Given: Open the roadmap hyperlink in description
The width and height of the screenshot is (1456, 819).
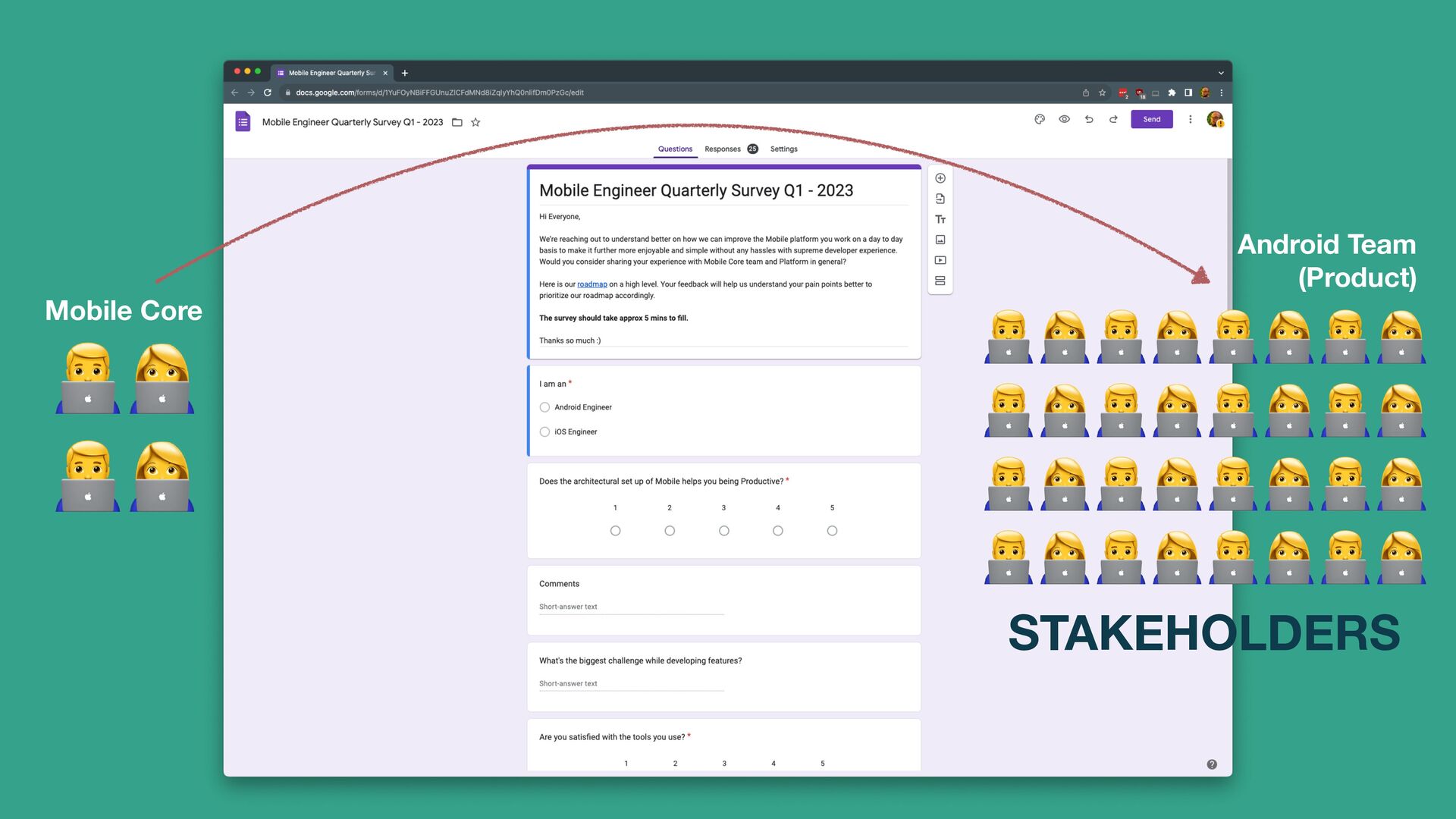Looking at the screenshot, I should 591,284.
